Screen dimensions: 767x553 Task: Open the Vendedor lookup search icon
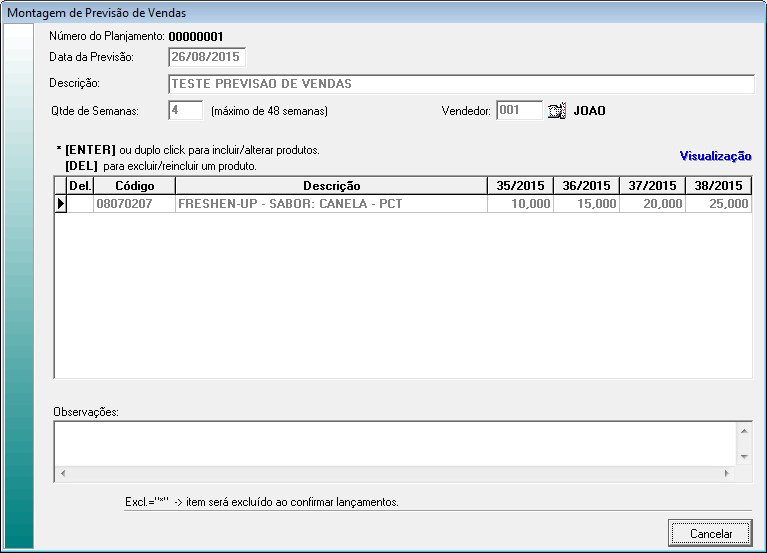557,111
